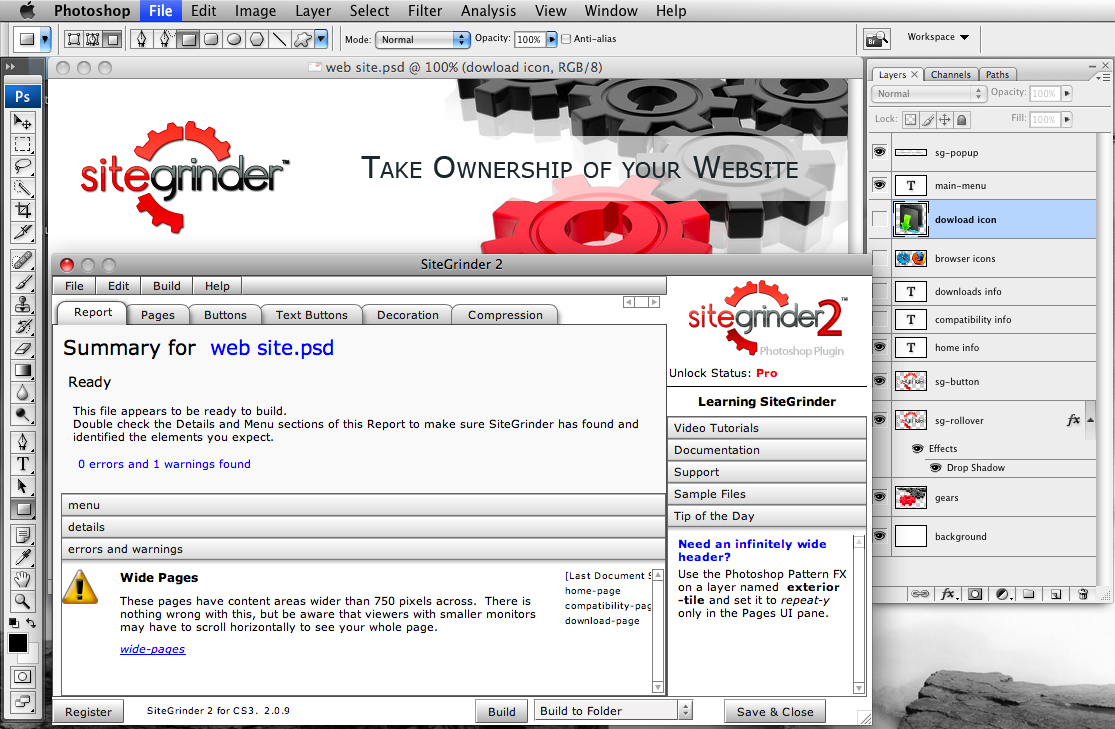Screen dimensions: 1115x729
Task: Select the Hand tool
Action: pos(23,580)
